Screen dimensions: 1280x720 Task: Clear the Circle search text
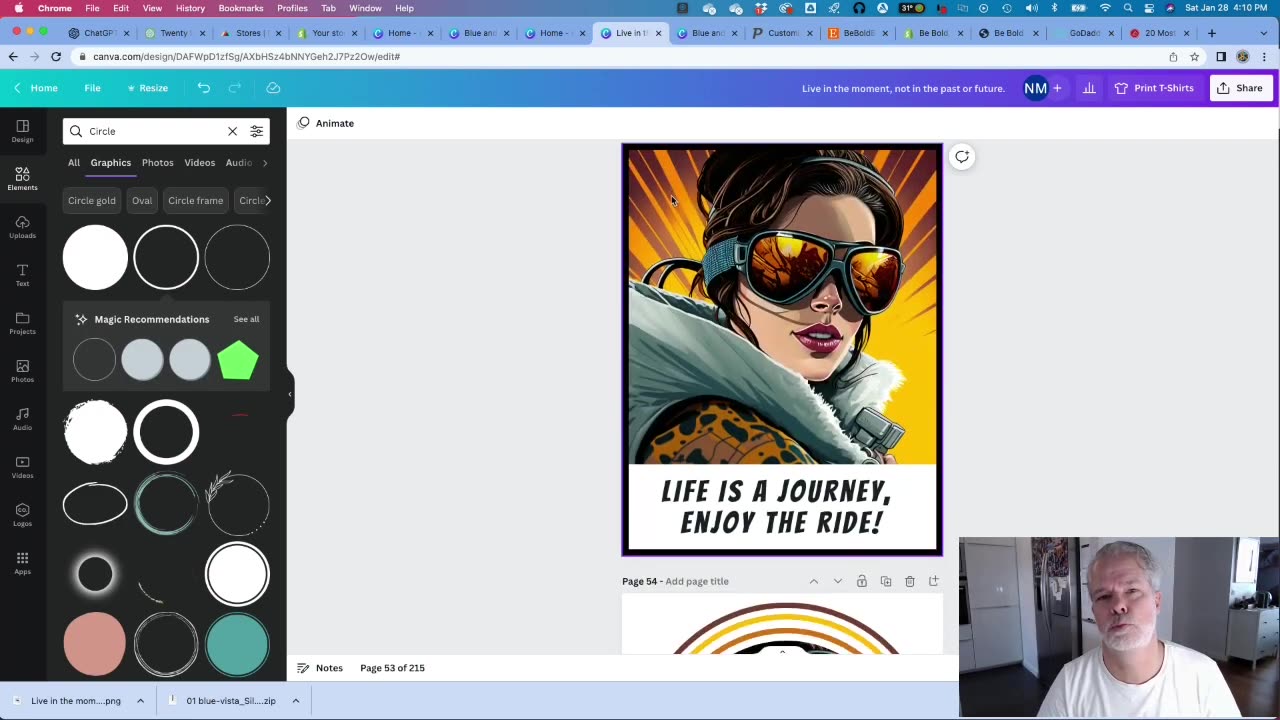(x=233, y=131)
